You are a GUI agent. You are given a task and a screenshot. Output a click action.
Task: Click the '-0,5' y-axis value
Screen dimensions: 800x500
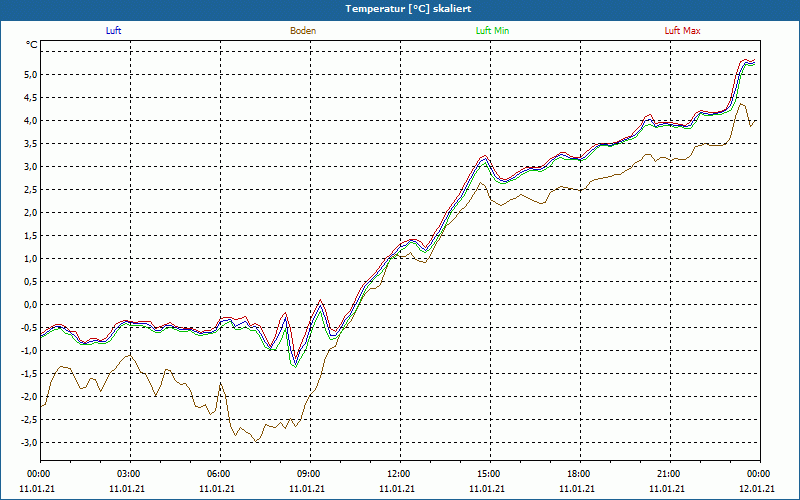29,328
